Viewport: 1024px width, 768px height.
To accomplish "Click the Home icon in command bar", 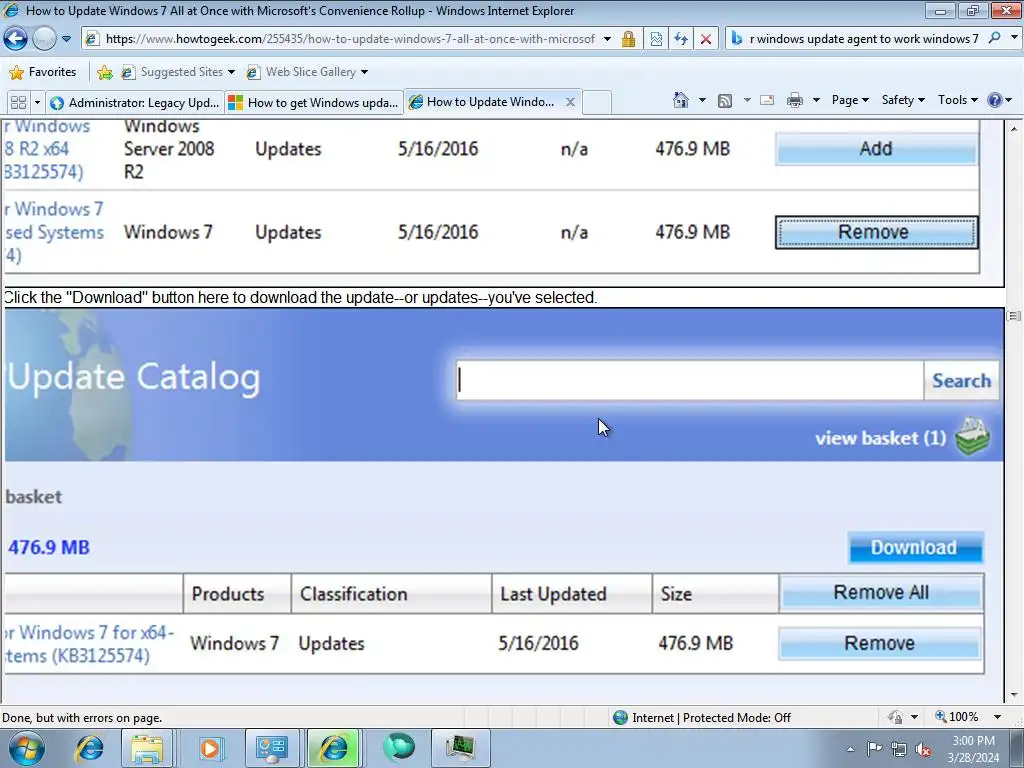I will click(680, 100).
